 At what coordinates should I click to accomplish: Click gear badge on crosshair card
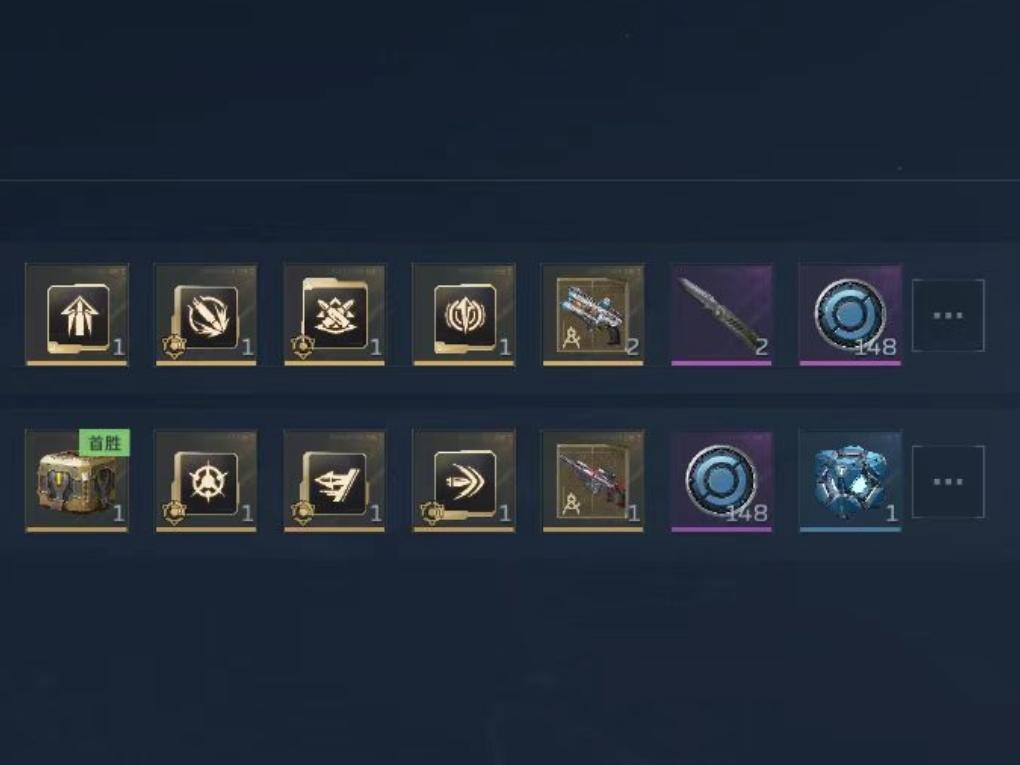(x=174, y=512)
